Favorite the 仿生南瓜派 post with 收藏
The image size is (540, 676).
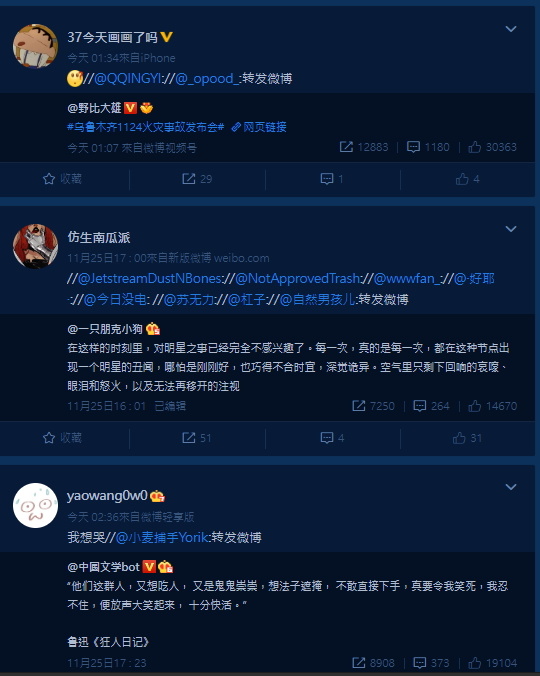[62, 438]
